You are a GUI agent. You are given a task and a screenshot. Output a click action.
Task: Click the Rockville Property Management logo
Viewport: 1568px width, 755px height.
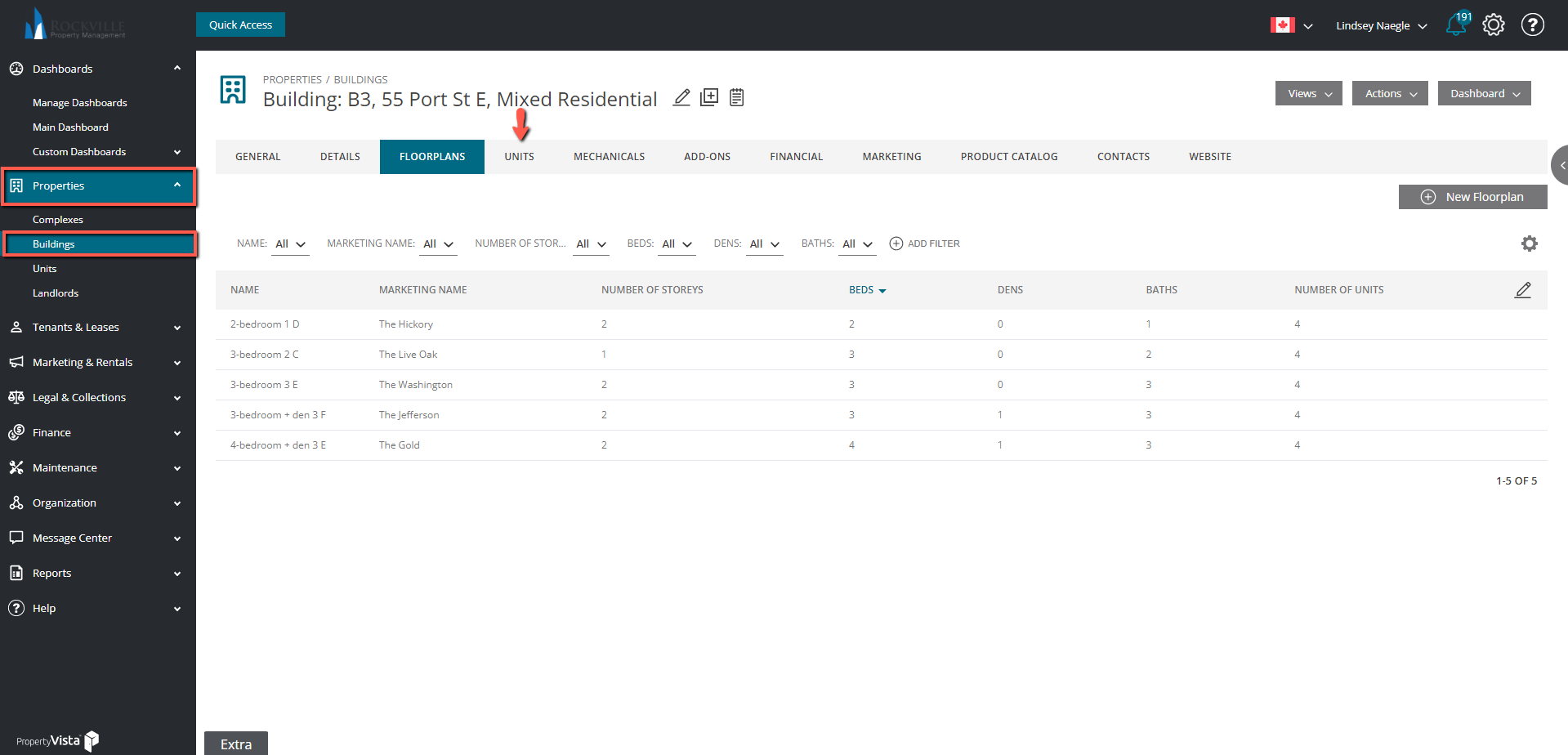tap(74, 25)
